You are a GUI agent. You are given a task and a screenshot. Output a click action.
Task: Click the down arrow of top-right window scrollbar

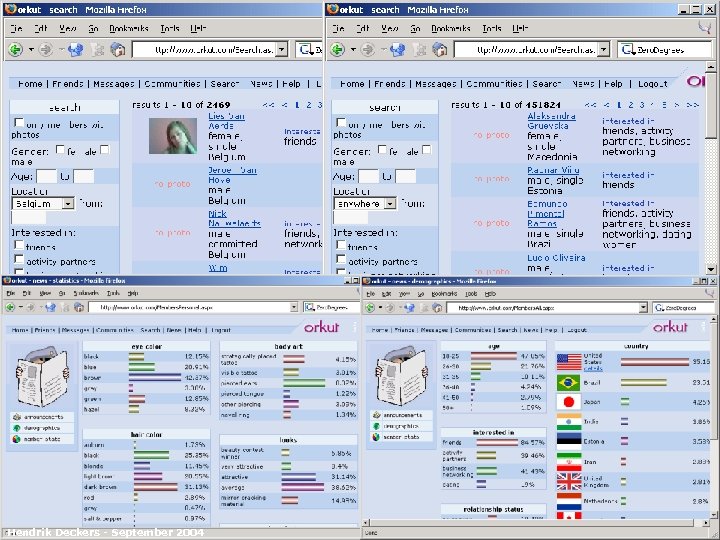click(710, 270)
